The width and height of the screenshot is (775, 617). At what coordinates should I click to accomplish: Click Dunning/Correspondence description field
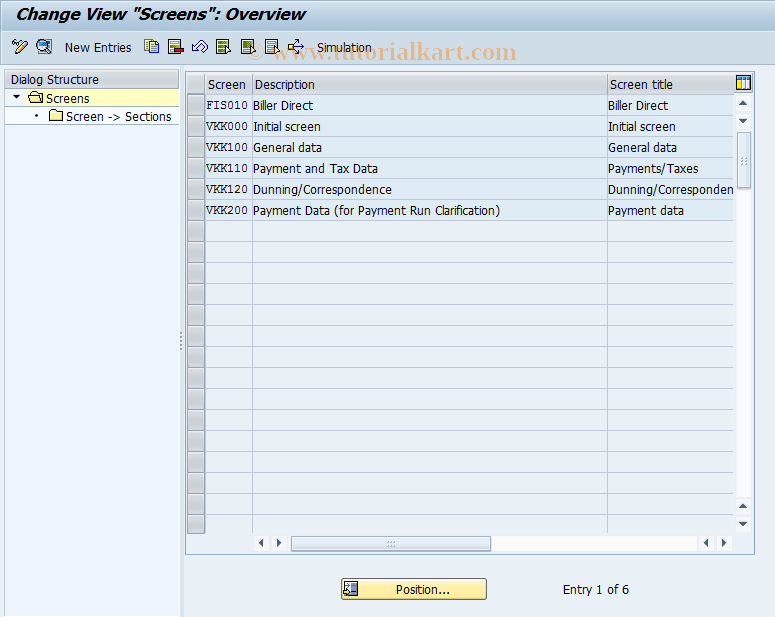(430, 189)
